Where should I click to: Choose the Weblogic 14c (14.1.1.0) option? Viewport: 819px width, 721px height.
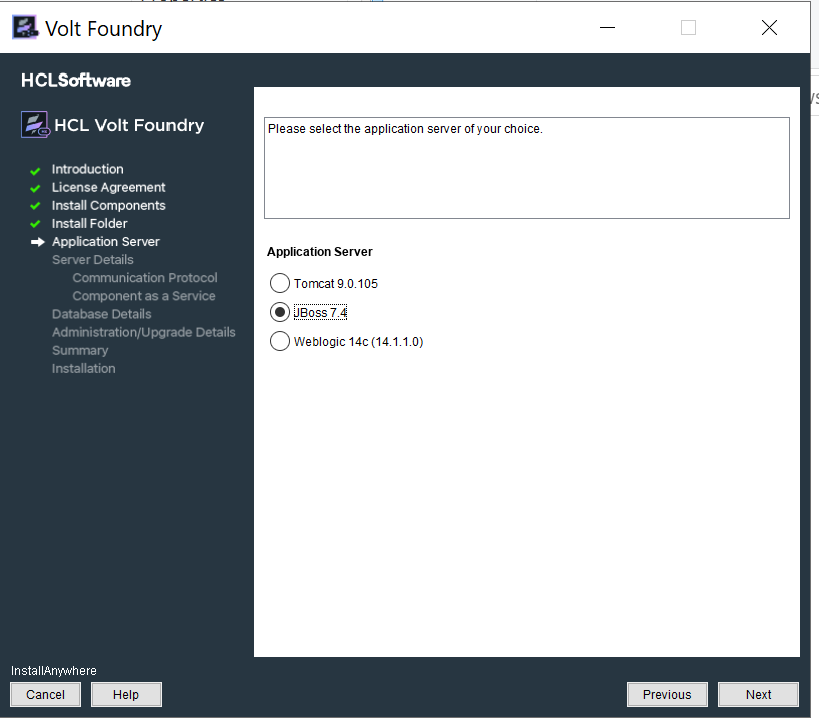click(x=280, y=341)
